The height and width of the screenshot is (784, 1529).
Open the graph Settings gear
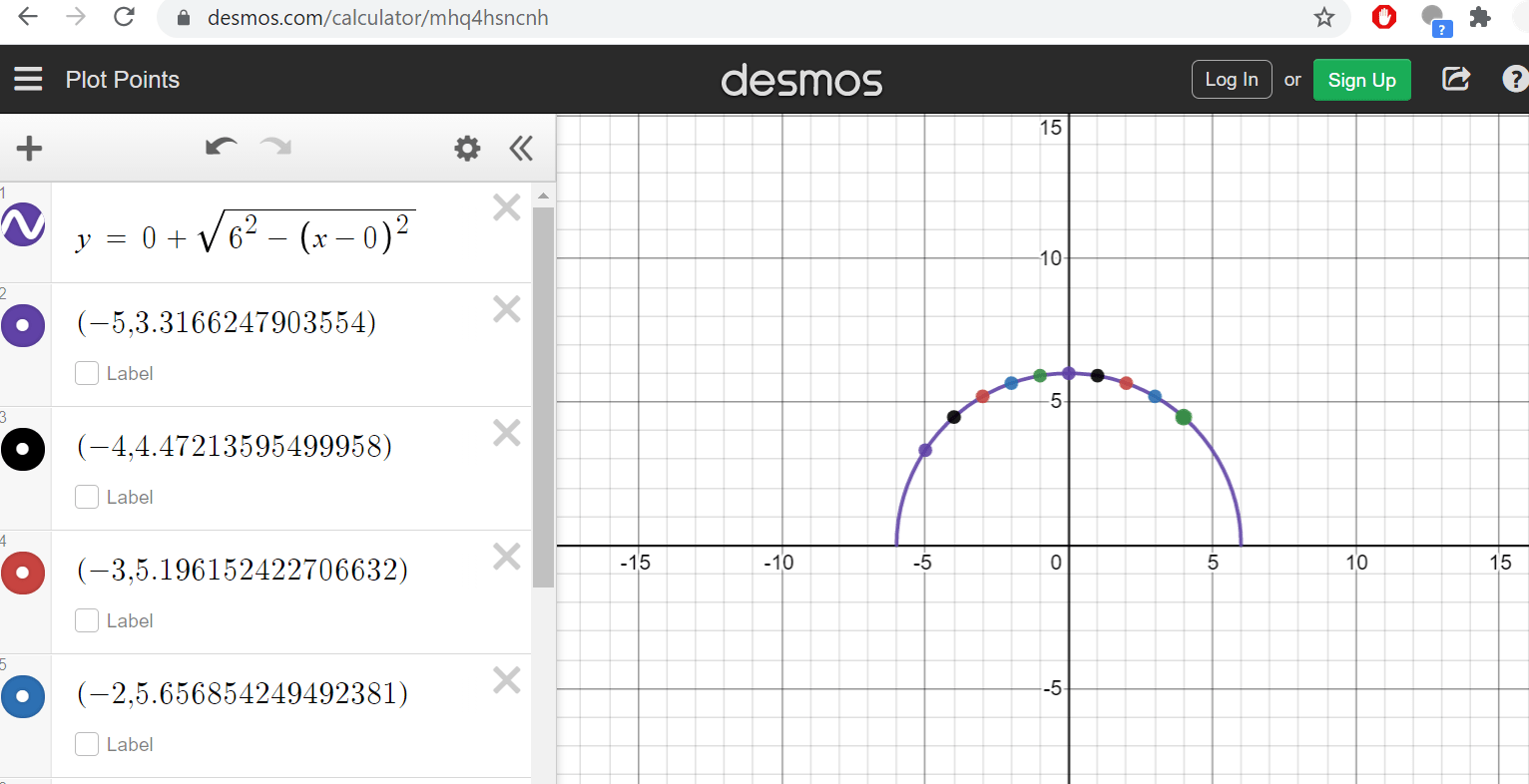(x=466, y=148)
